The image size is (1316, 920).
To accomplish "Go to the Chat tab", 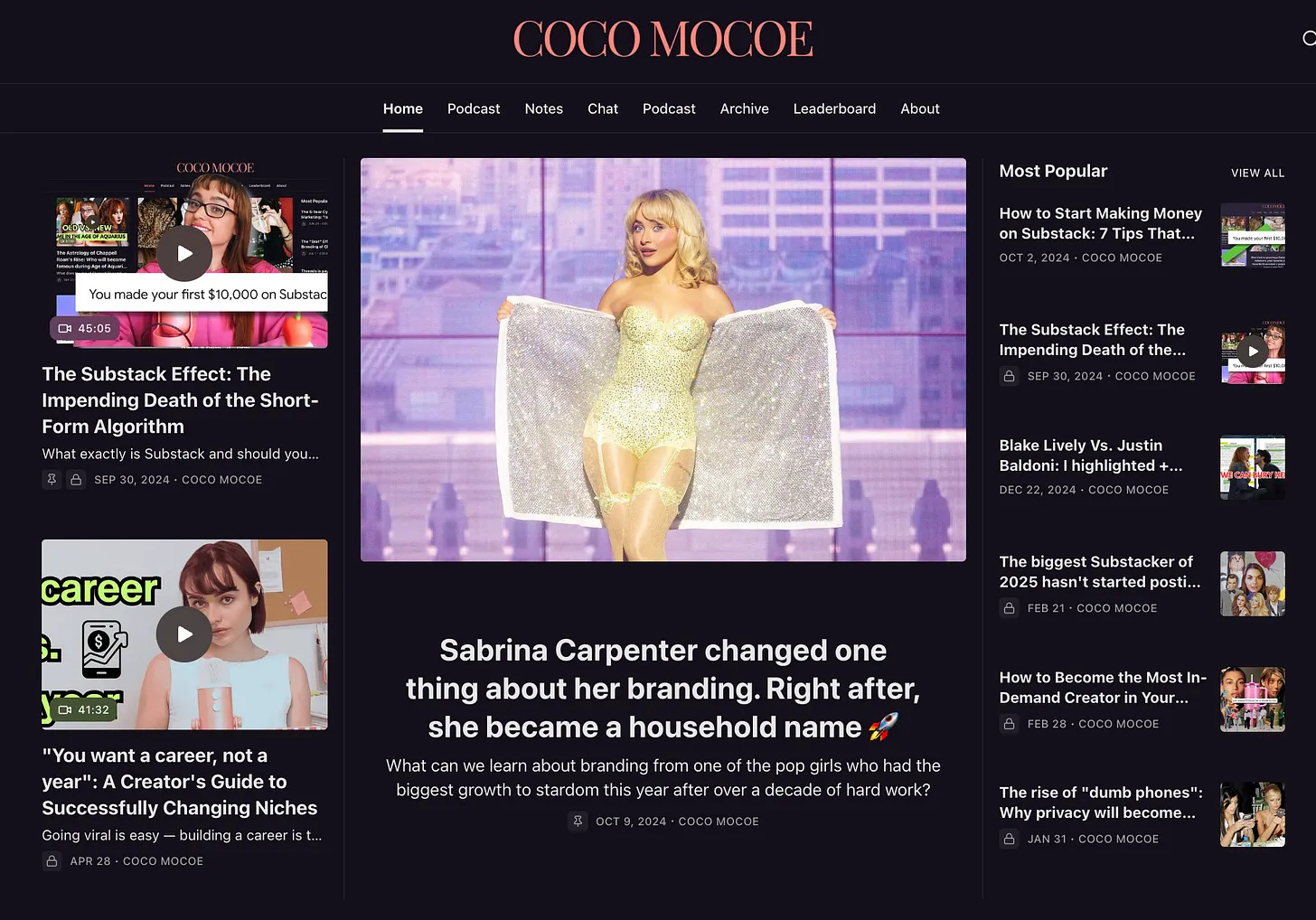I will (603, 108).
